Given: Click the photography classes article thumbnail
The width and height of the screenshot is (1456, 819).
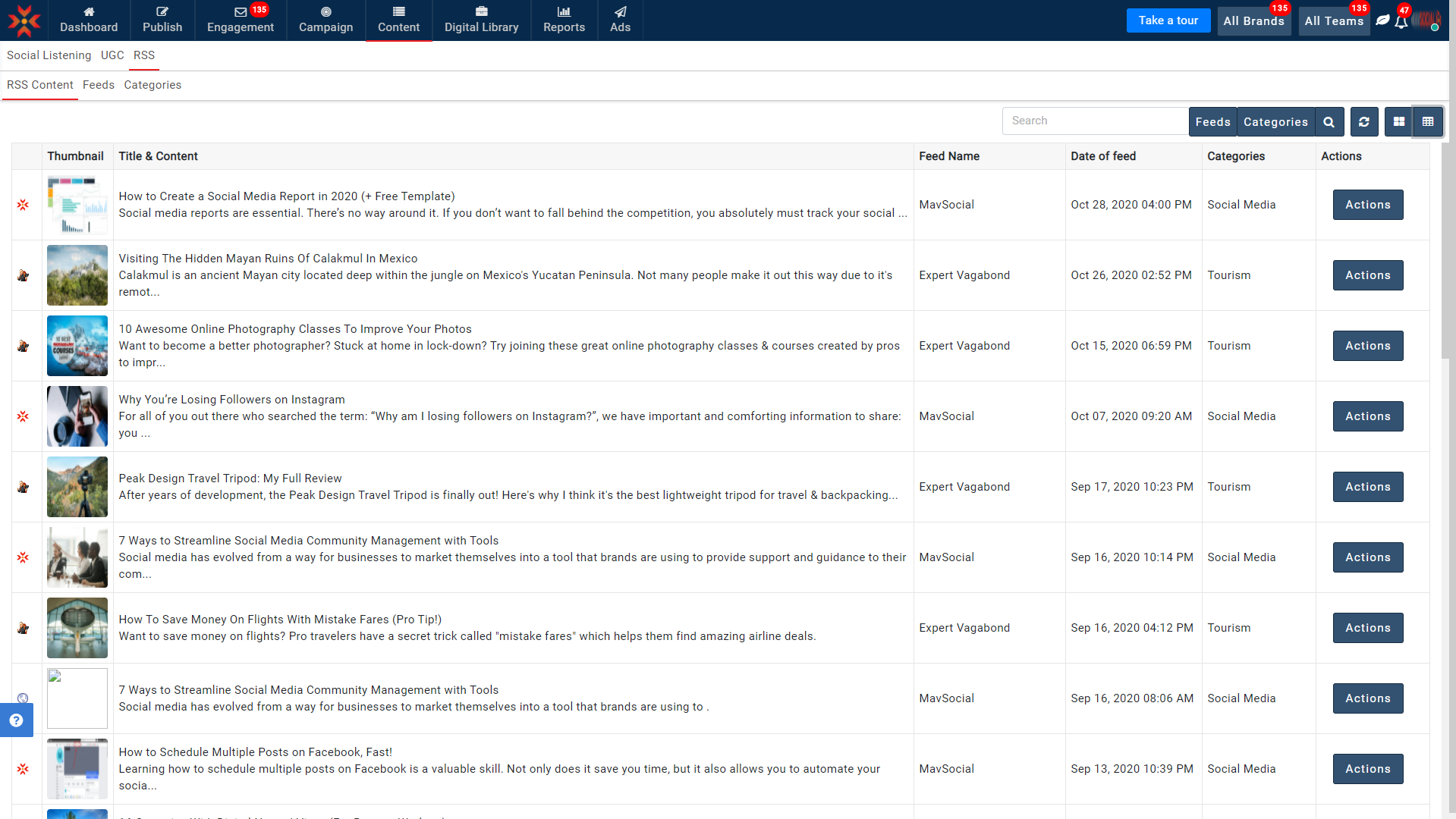Looking at the screenshot, I should click(x=77, y=345).
